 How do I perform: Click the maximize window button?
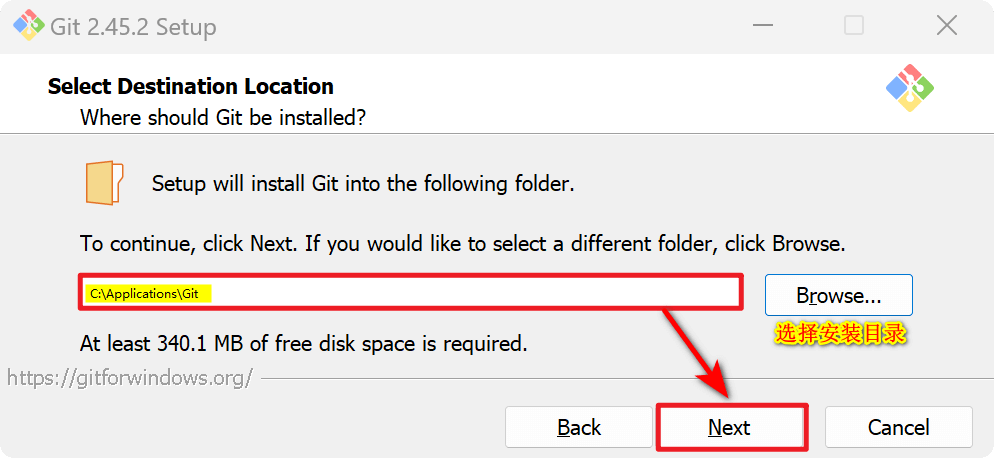point(853,26)
